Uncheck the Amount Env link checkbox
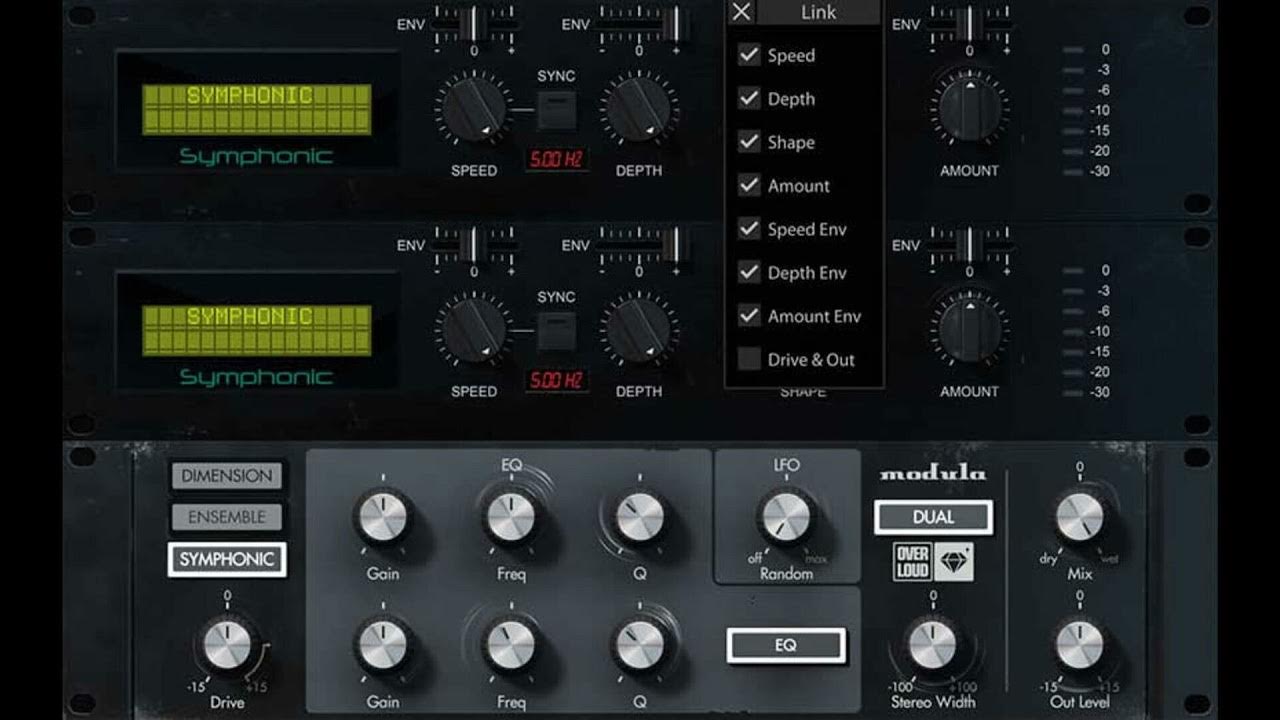The image size is (1280, 720). coord(749,316)
